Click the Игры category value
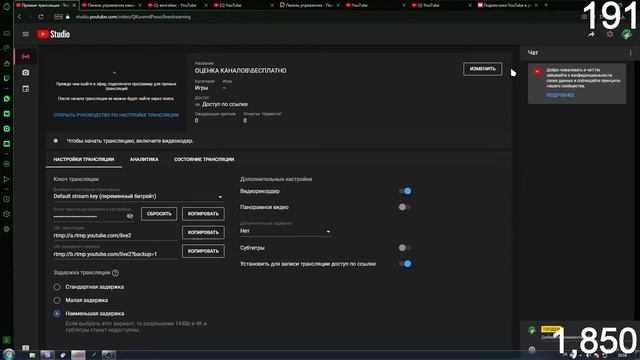The width and height of the screenshot is (640, 360). pyautogui.click(x=201, y=88)
